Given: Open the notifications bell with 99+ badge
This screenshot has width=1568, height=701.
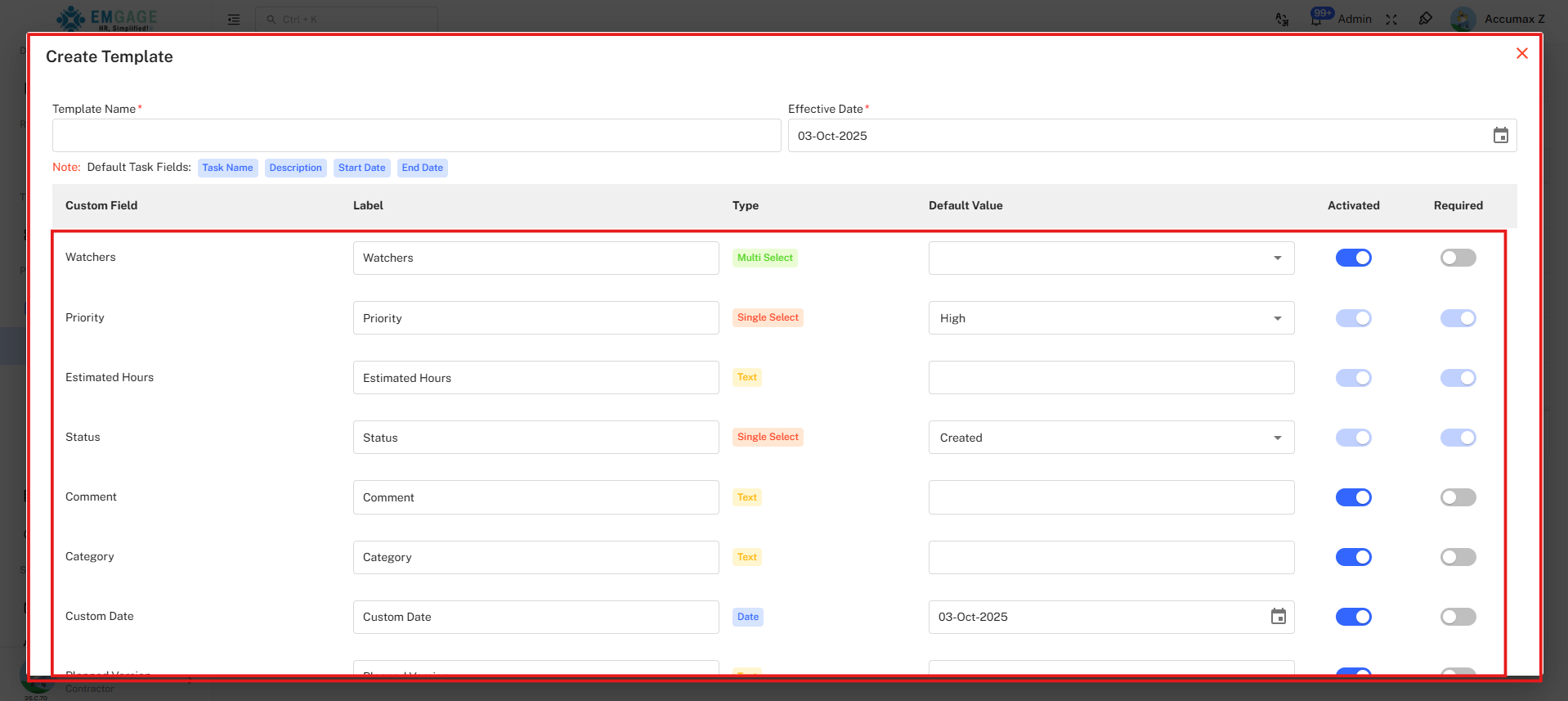Looking at the screenshot, I should (x=1316, y=19).
